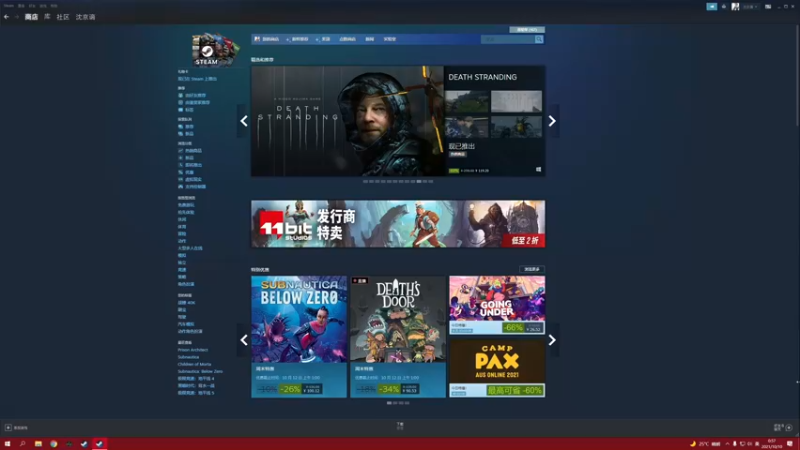Viewport: 800px width, 450px height.
Task: Expand the account name dropdown
Action: [x=750, y=7]
